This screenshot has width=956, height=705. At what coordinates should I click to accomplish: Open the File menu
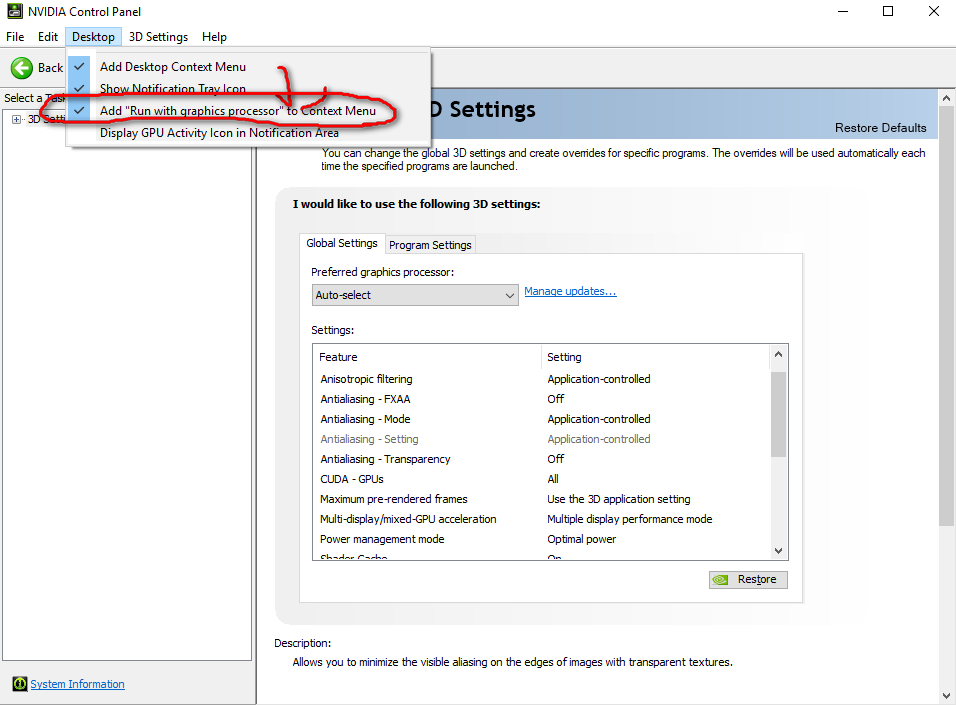point(15,37)
